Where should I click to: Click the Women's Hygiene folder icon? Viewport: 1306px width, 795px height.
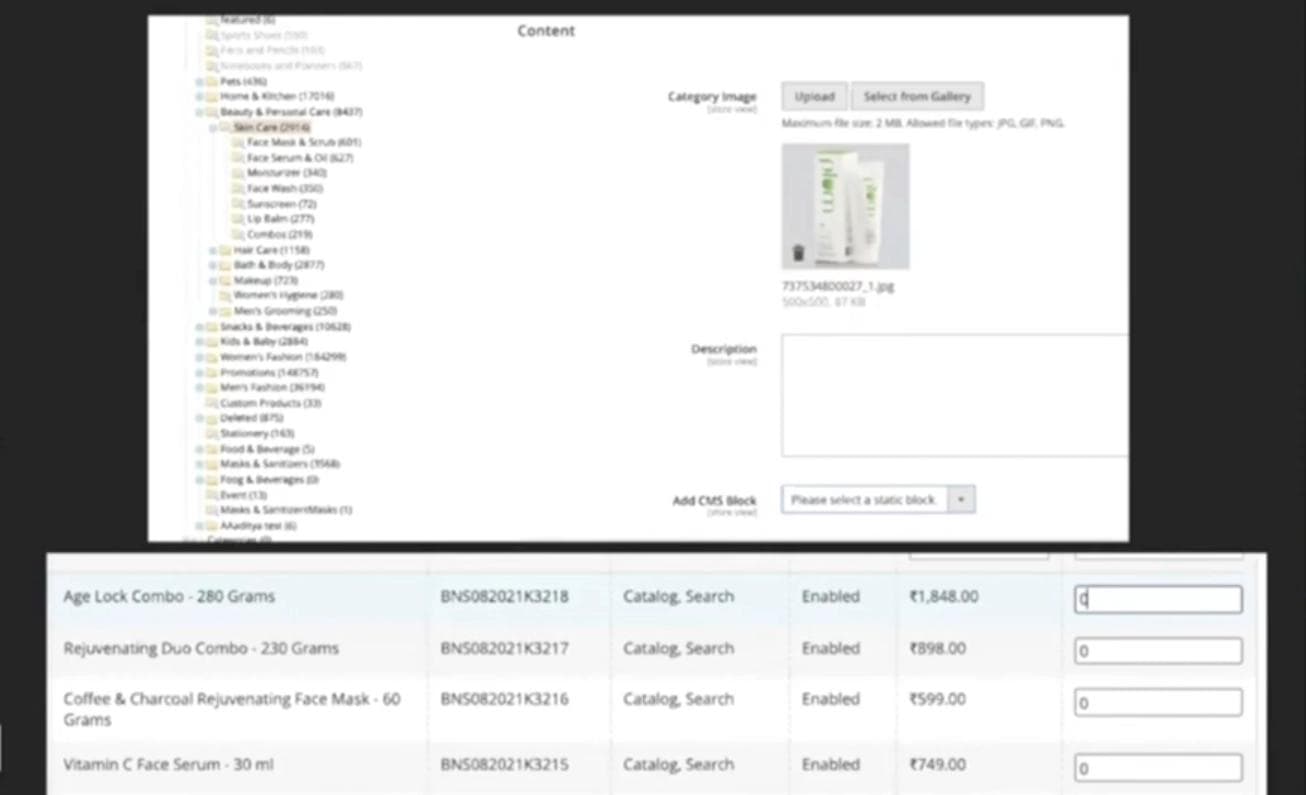[225, 296]
